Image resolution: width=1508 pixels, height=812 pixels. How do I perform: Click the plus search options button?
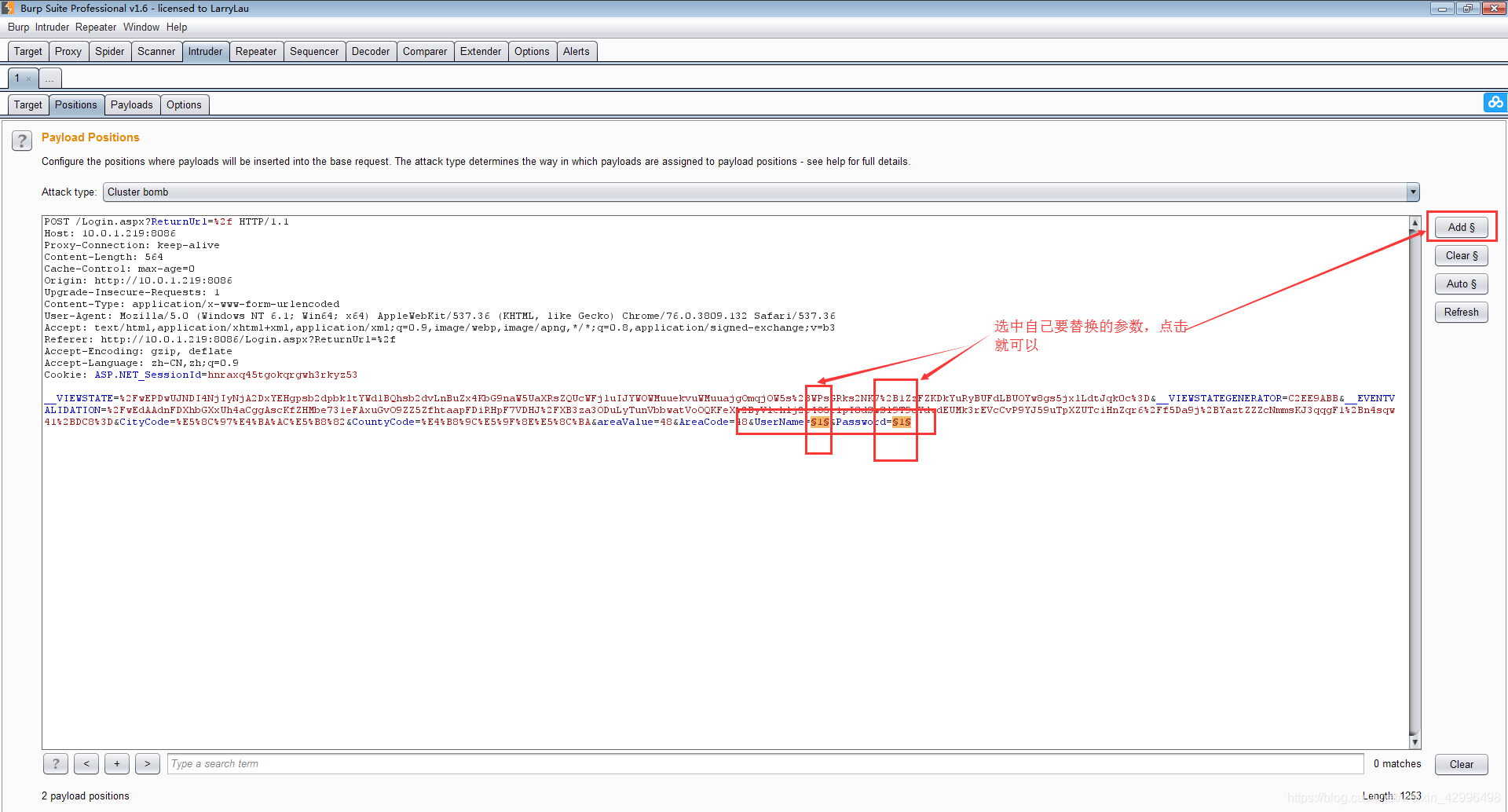click(x=117, y=763)
